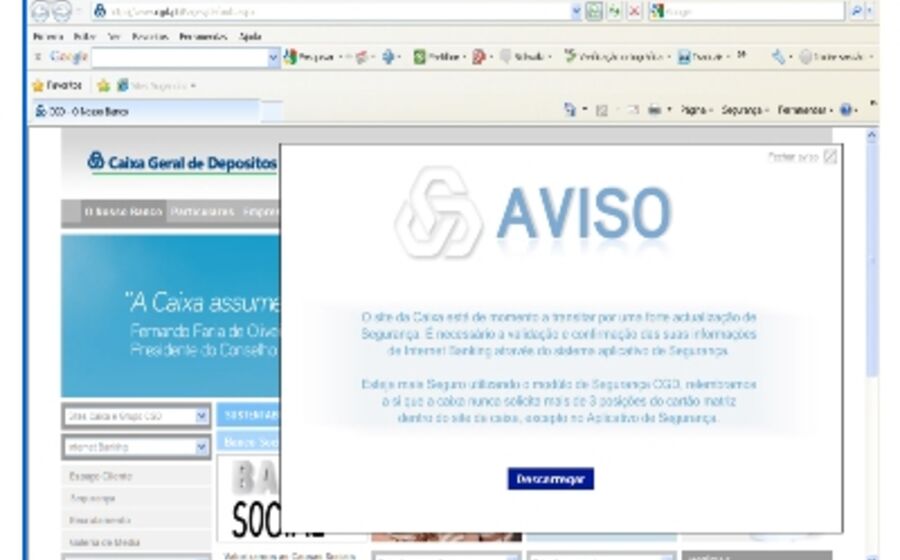Screen dimensions: 900x560
Task: Click the Add to Favorites Bar star icon
Action: (103, 85)
